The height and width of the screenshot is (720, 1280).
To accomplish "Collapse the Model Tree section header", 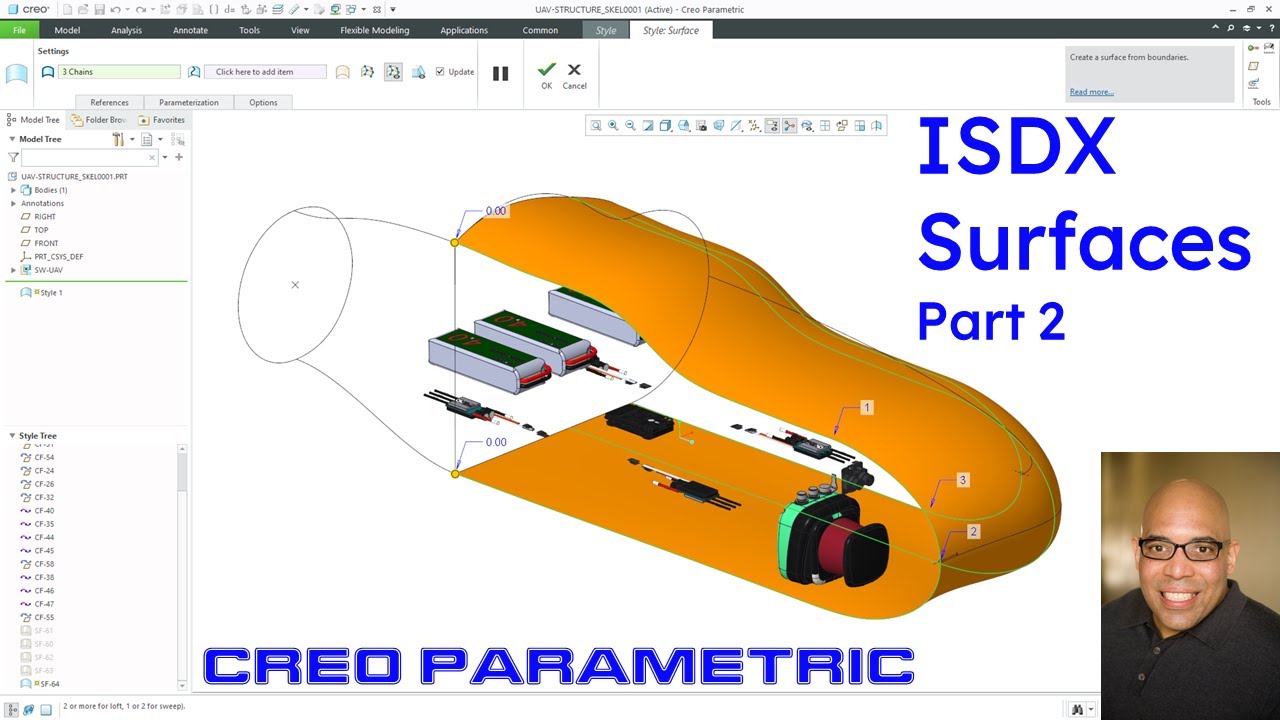I will point(12,139).
